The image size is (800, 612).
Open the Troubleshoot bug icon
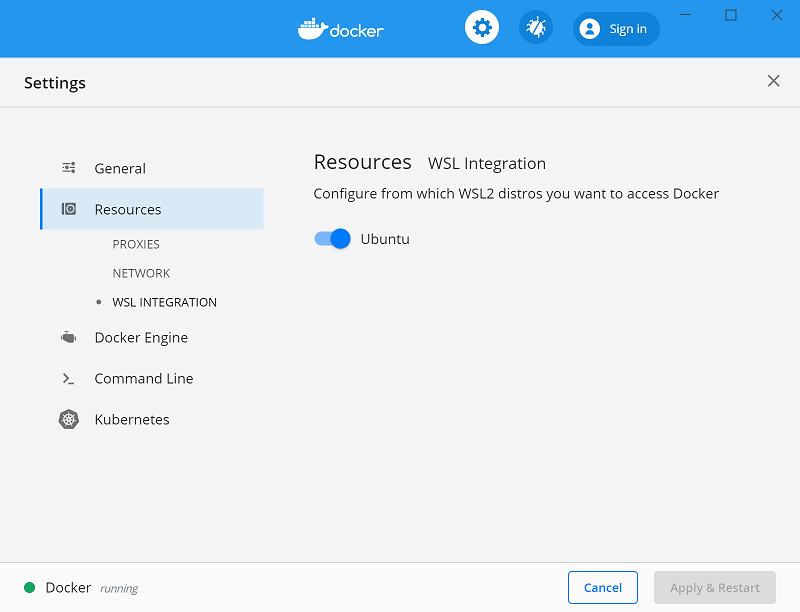click(535, 27)
